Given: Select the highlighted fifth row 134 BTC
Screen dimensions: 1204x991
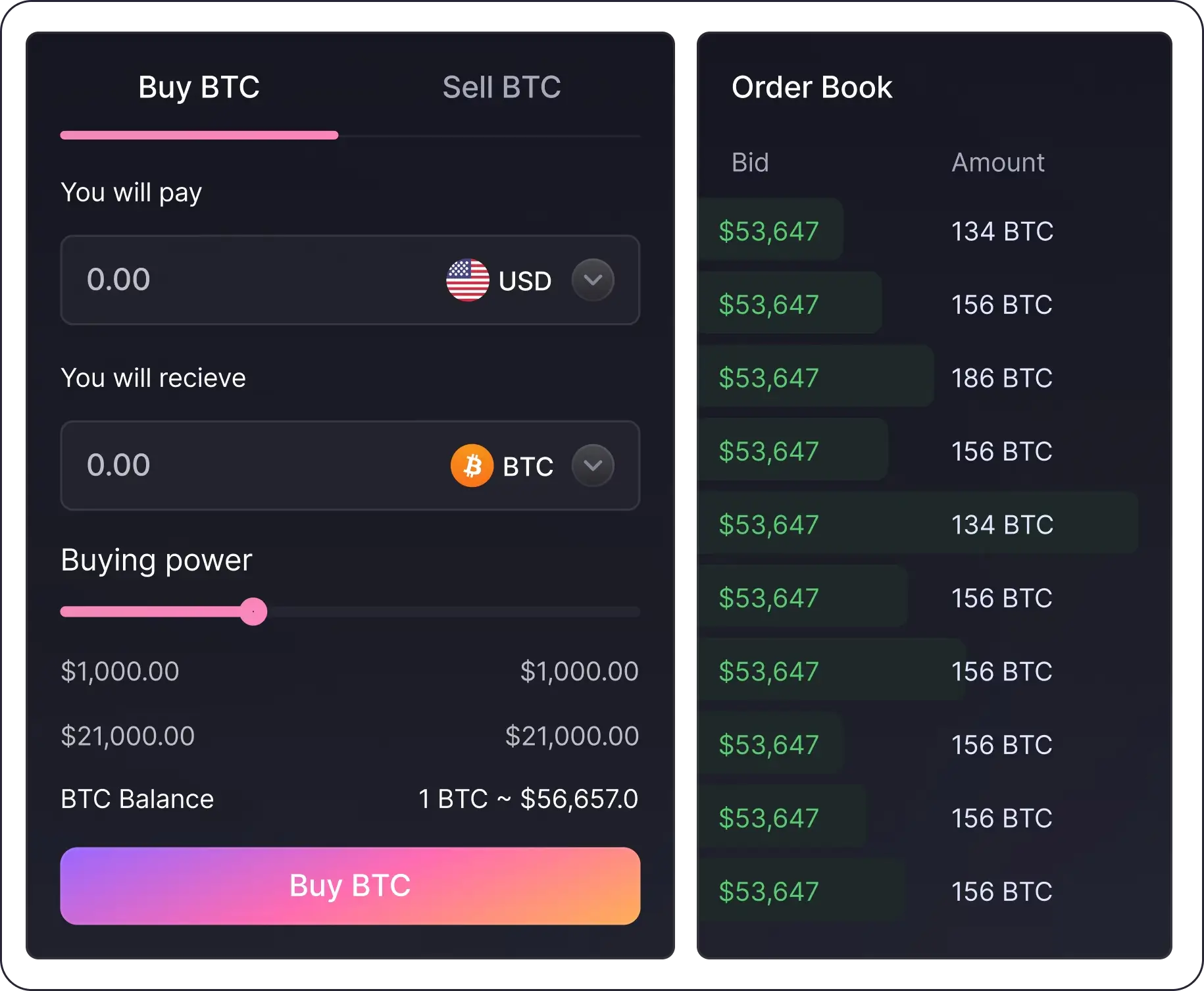Looking at the screenshot, I should click(x=918, y=524).
